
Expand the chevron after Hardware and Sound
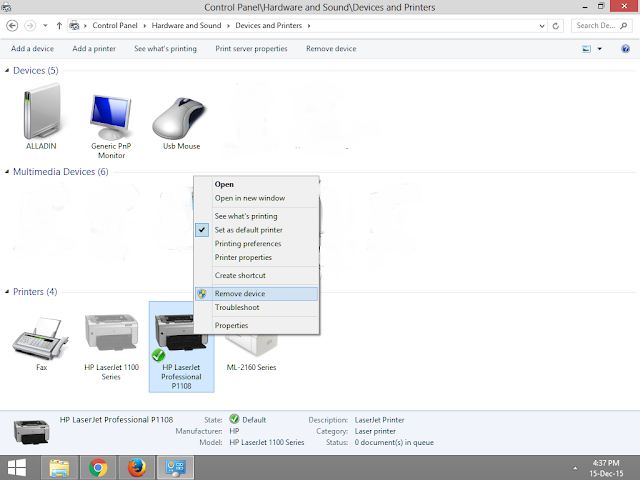click(x=229, y=26)
